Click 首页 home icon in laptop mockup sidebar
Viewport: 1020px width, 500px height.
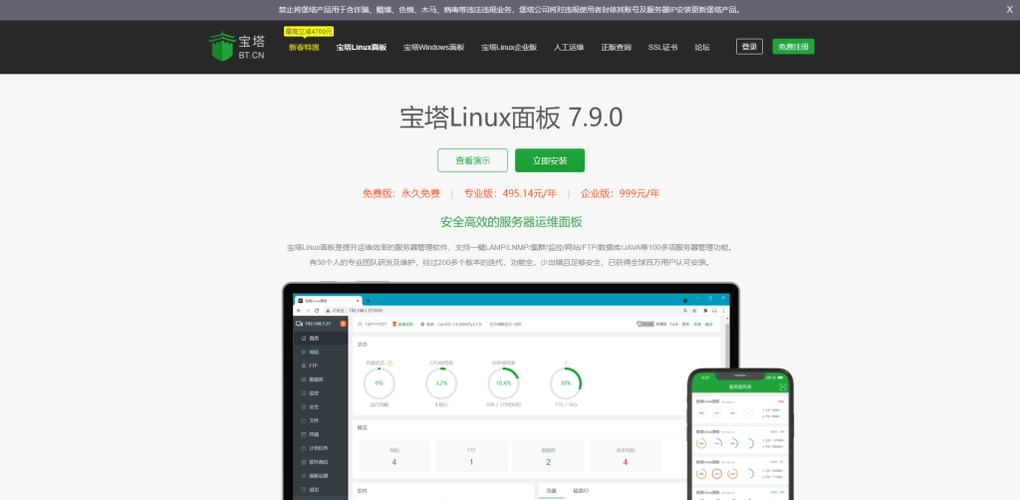(303, 338)
